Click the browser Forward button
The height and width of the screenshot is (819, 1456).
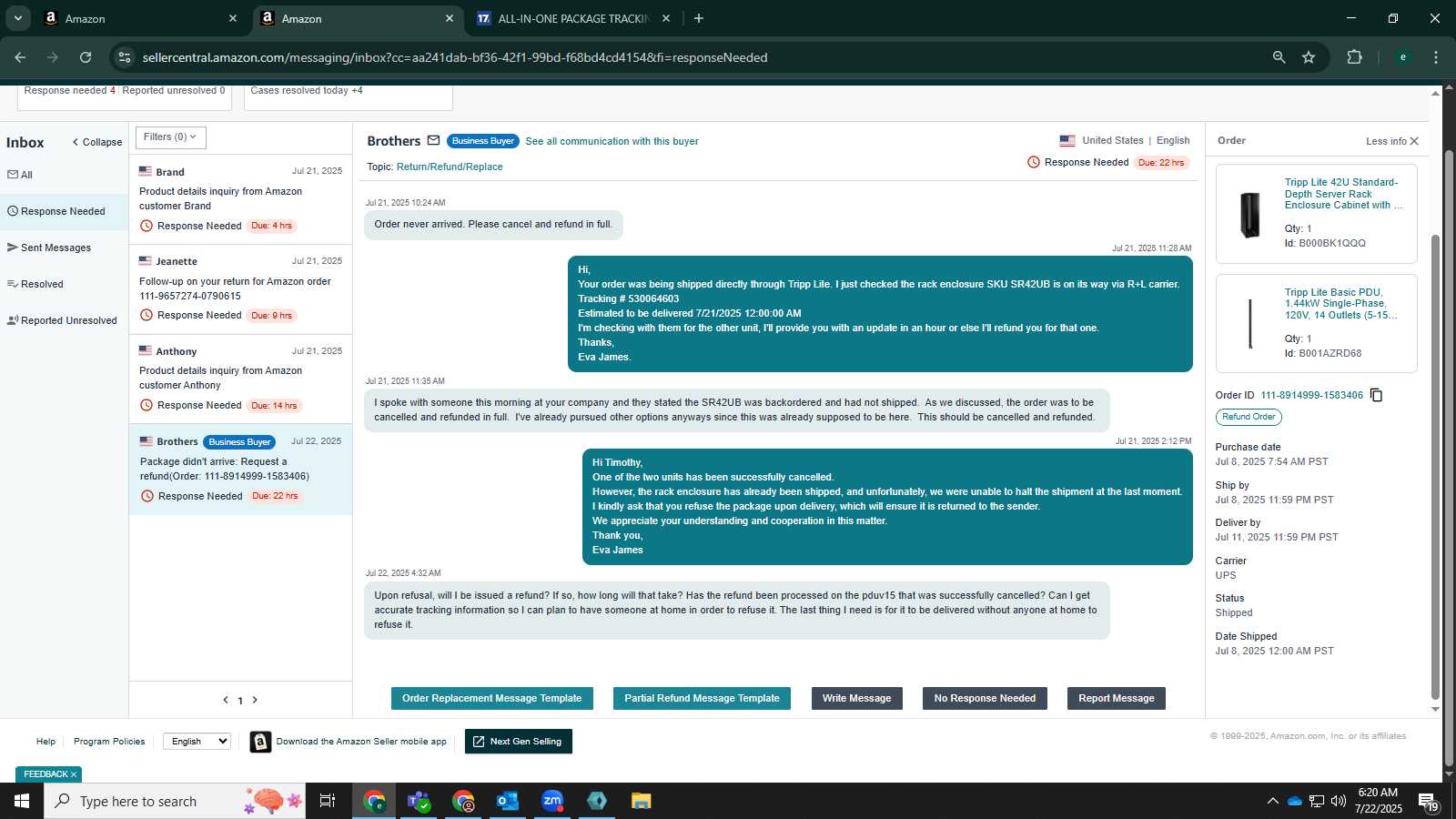pyautogui.click(x=53, y=57)
